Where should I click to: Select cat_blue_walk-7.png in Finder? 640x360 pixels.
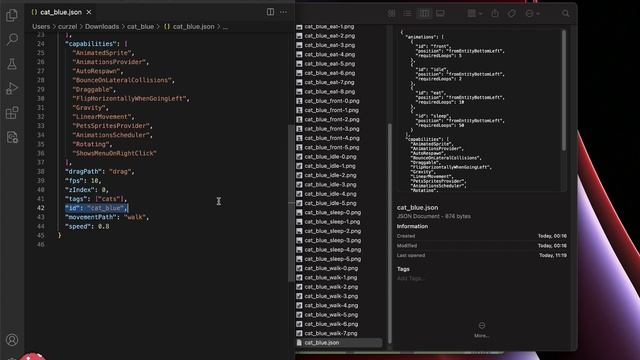(331, 333)
